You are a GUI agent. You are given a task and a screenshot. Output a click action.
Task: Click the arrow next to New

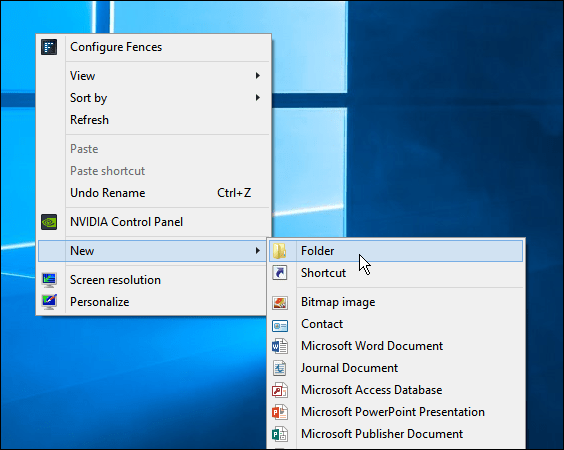[x=258, y=250]
